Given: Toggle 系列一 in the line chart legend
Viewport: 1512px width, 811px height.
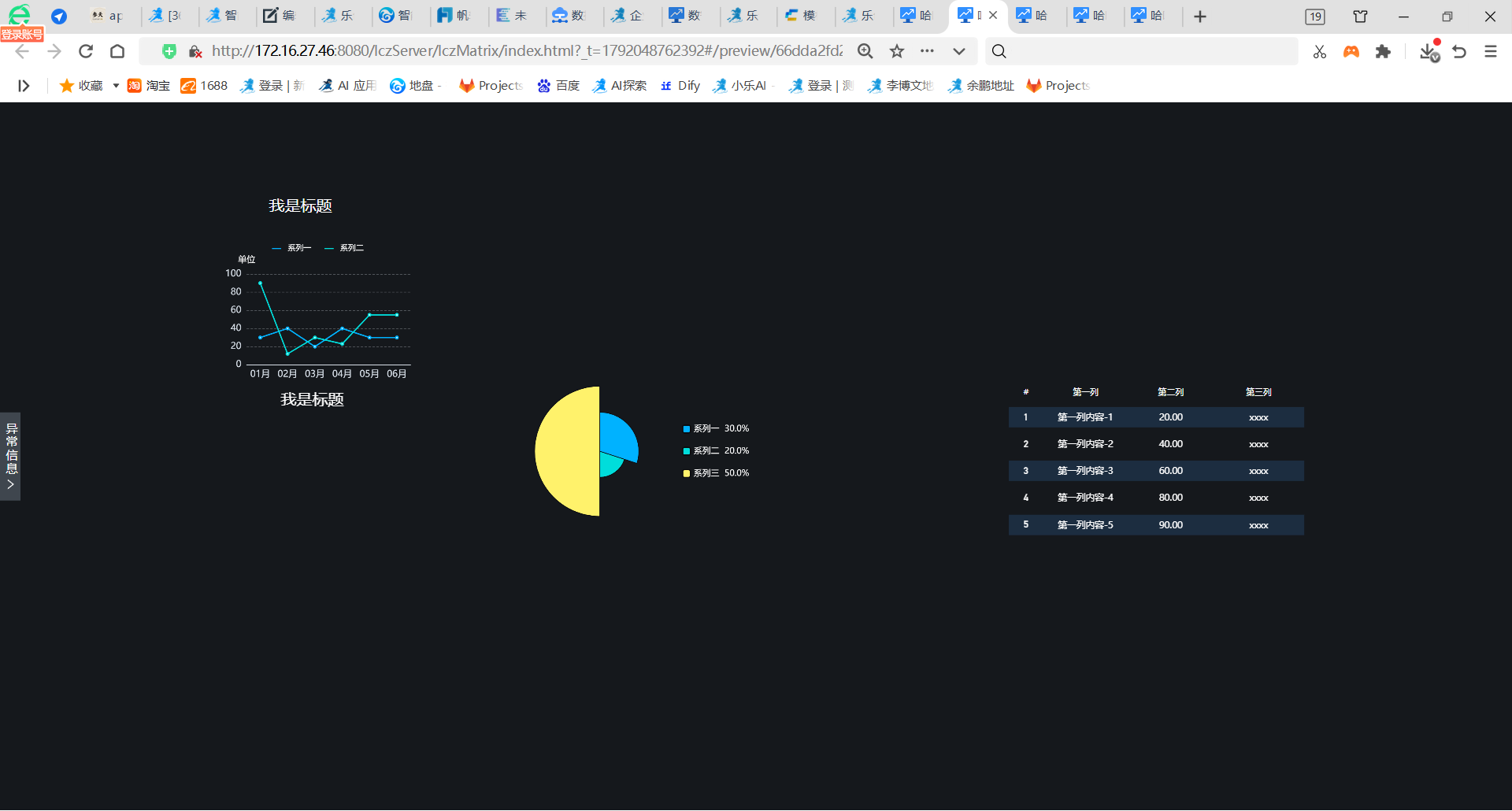Looking at the screenshot, I should pos(291,248).
